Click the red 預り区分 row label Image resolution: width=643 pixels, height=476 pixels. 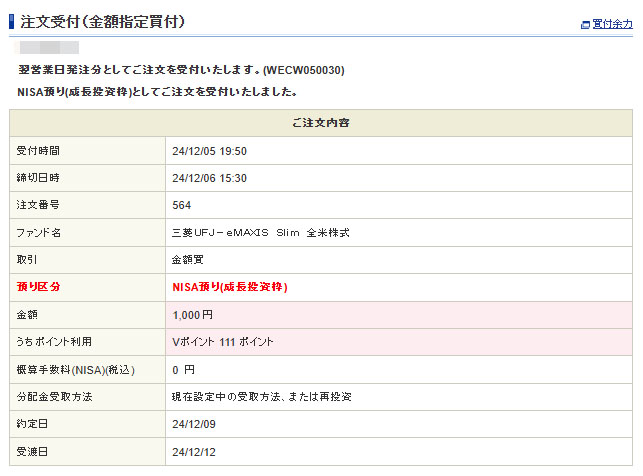click(39, 287)
